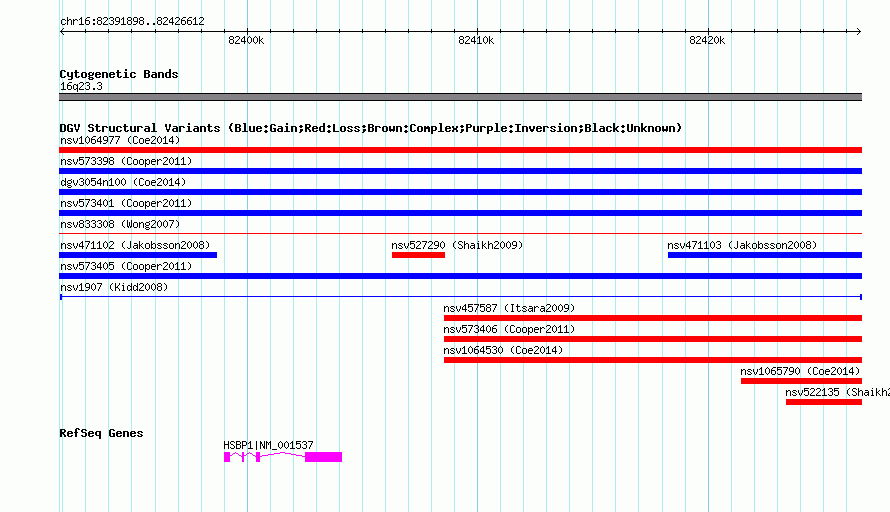Open the nsv1064530 (Coe2014) label
The image size is (890, 512).
(x=503, y=350)
